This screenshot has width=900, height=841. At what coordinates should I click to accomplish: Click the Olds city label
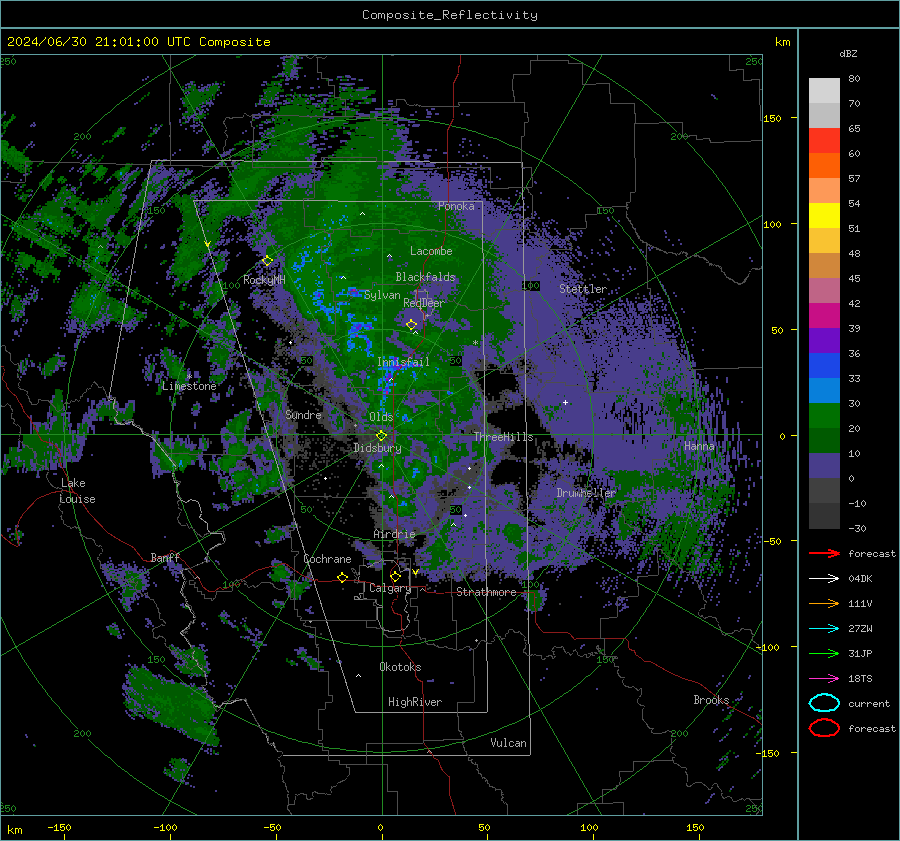coord(381,417)
